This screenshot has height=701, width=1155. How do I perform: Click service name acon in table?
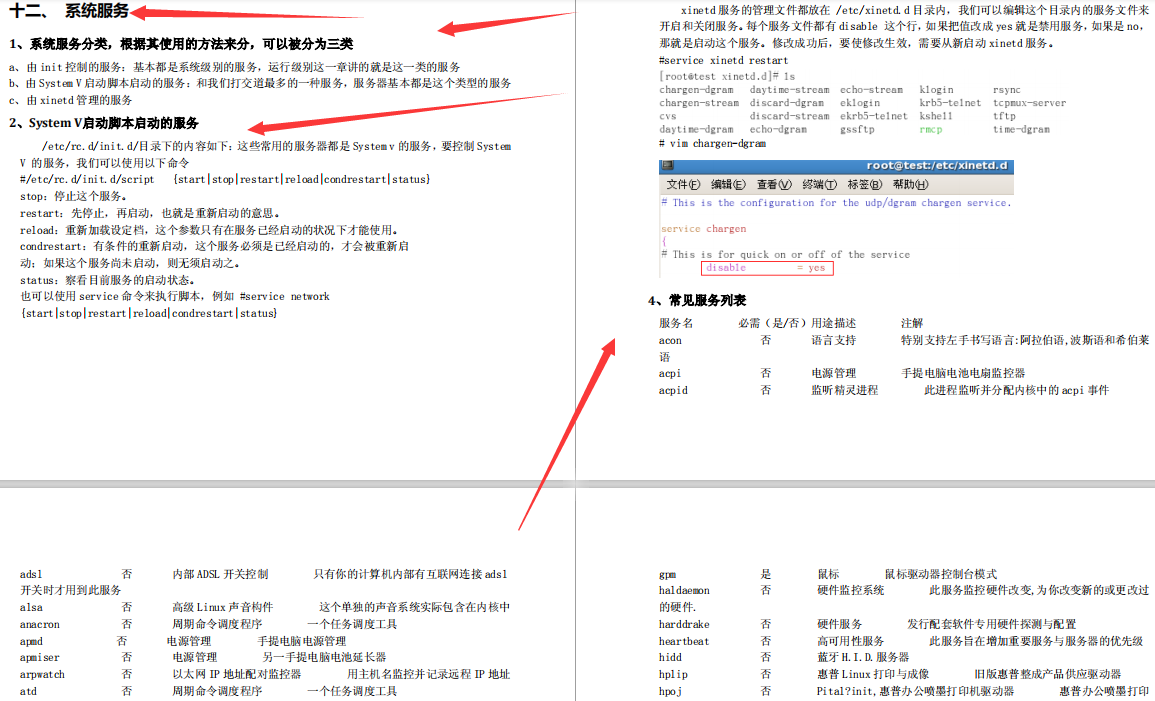670,340
